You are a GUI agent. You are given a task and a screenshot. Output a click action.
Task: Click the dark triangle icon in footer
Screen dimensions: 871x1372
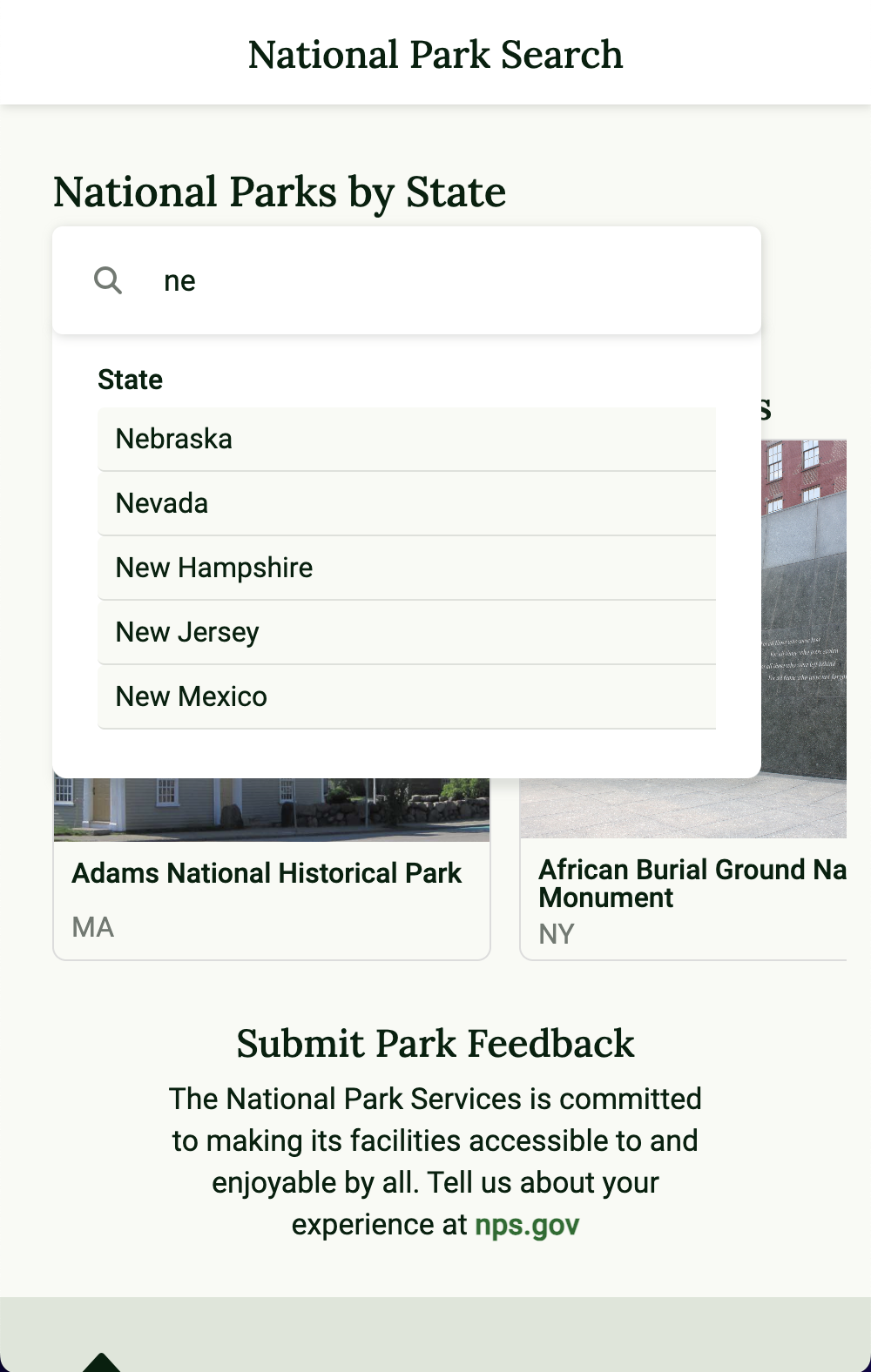coord(102,1362)
